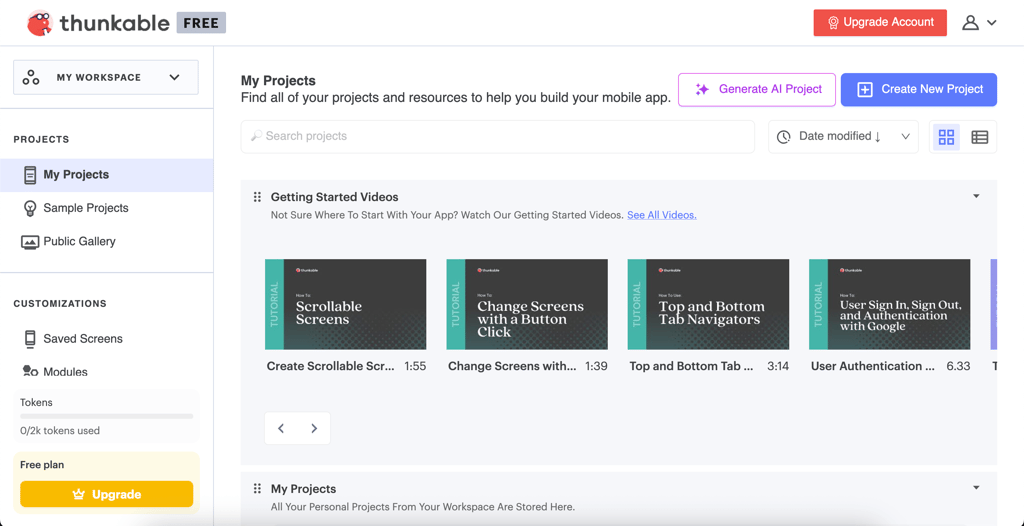Click the drag handle of My Projects section

[x=257, y=489]
